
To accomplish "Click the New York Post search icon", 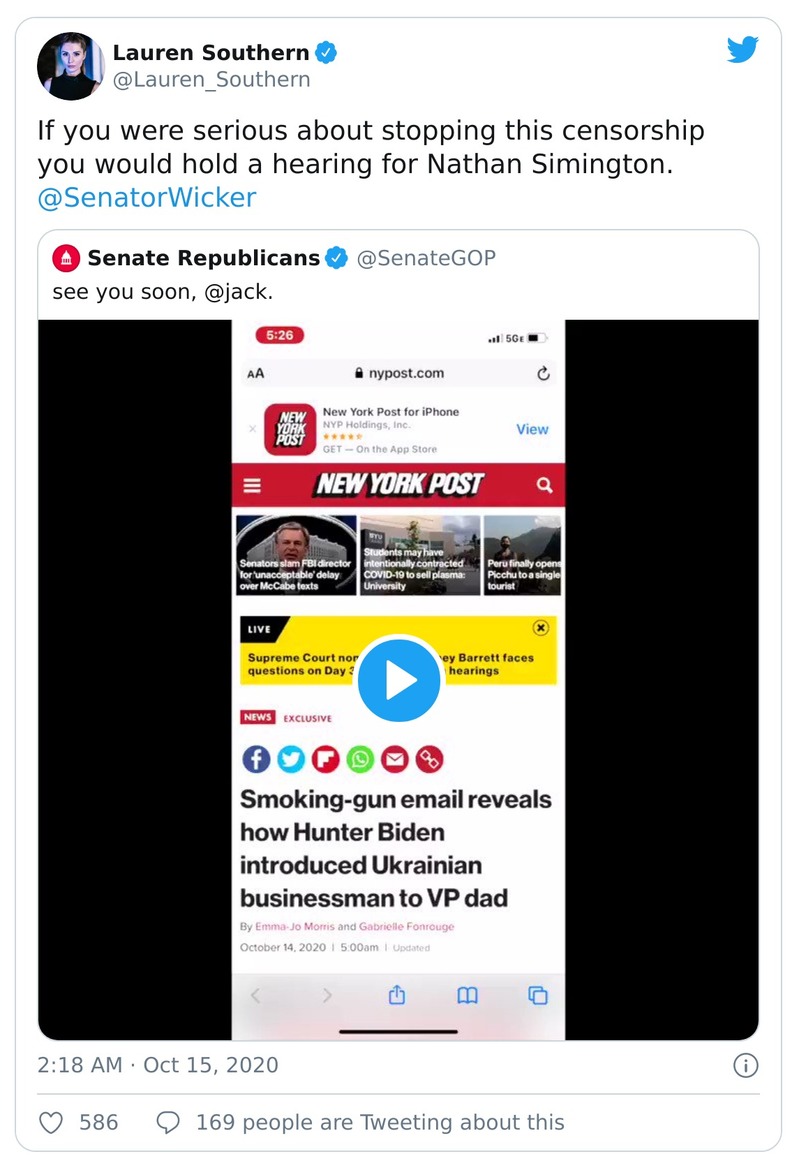I will click(x=544, y=485).
